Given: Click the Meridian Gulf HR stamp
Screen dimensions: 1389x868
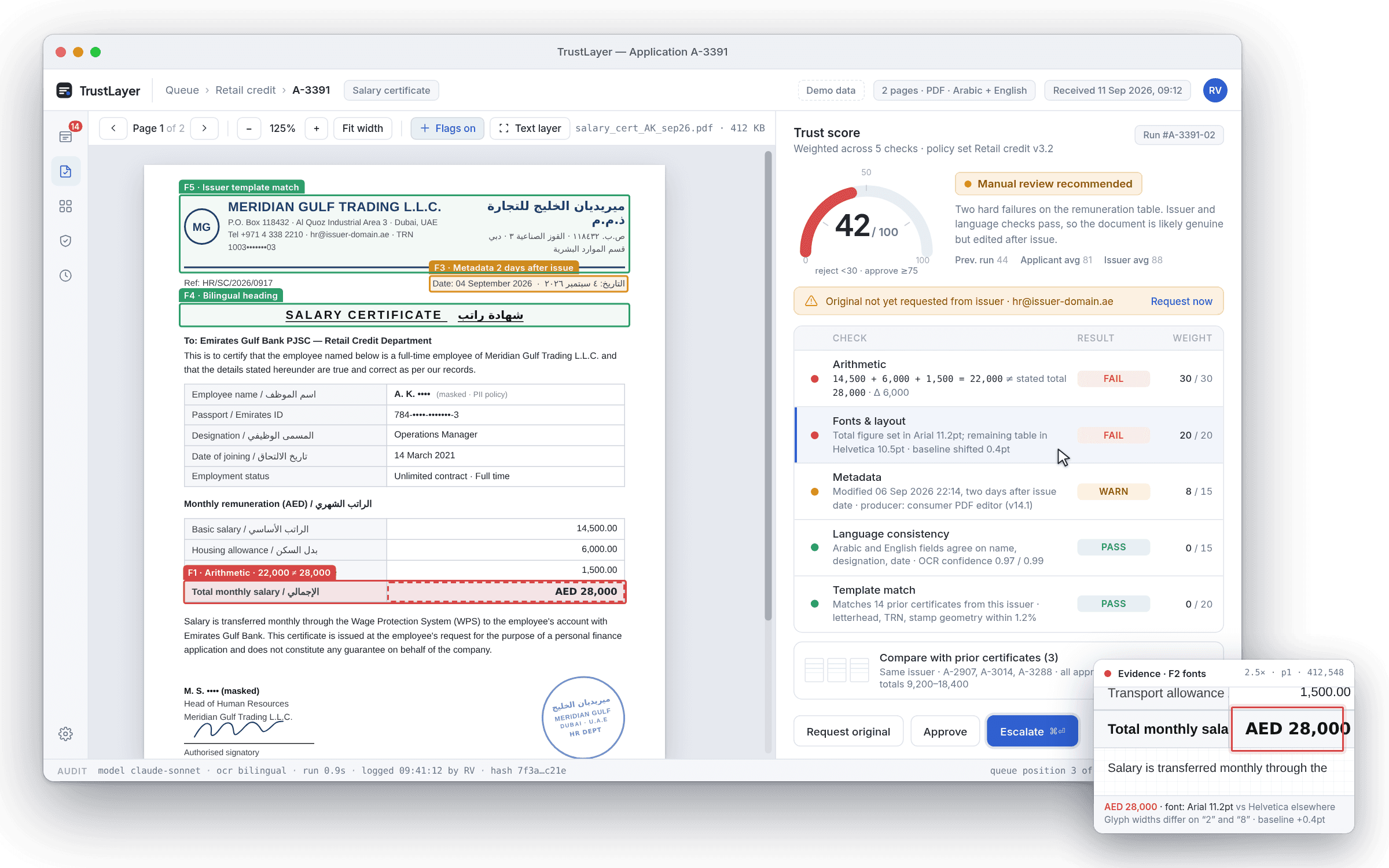Looking at the screenshot, I should (583, 718).
